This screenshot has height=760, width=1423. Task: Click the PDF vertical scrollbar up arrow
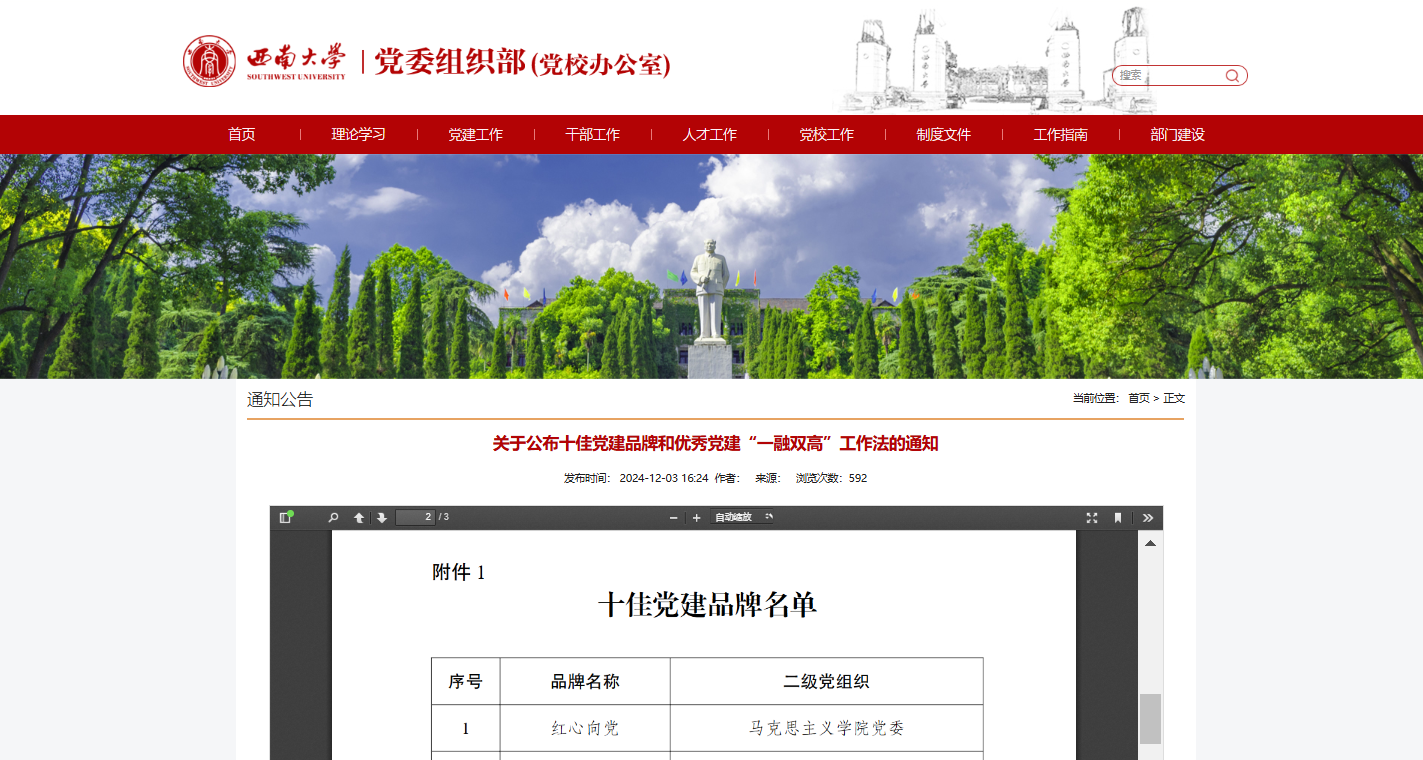[1150, 543]
